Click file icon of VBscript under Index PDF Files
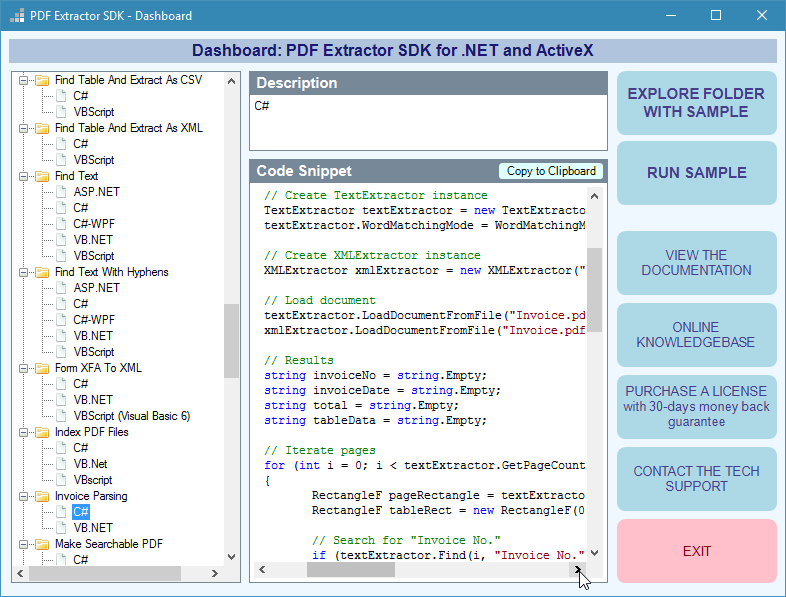The width and height of the screenshot is (786, 597). point(61,480)
